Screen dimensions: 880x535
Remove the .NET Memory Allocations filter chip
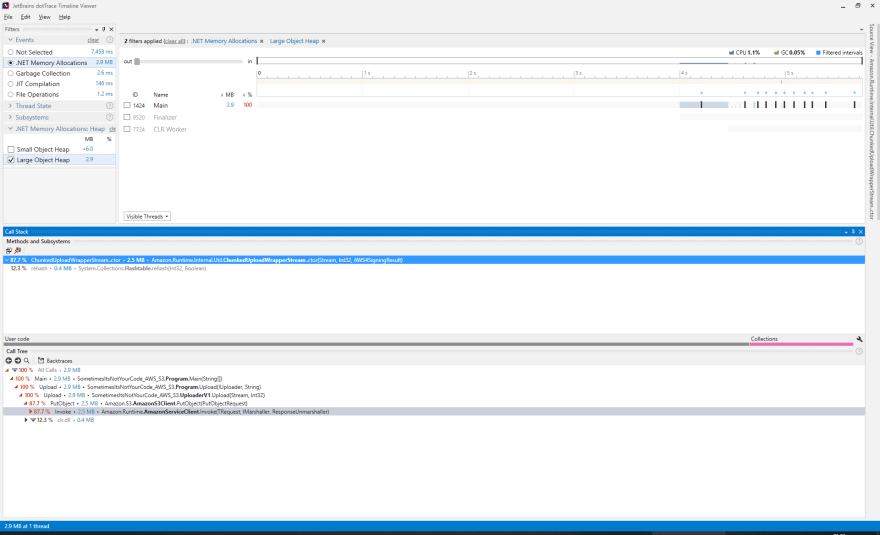tap(262, 41)
